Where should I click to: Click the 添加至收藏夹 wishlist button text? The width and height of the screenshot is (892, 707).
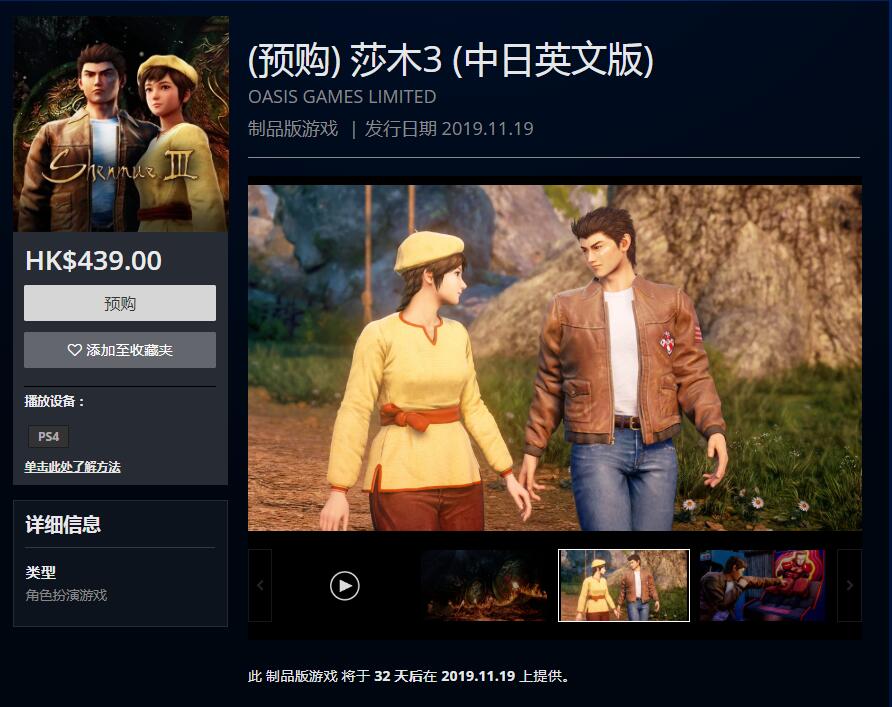pos(130,350)
